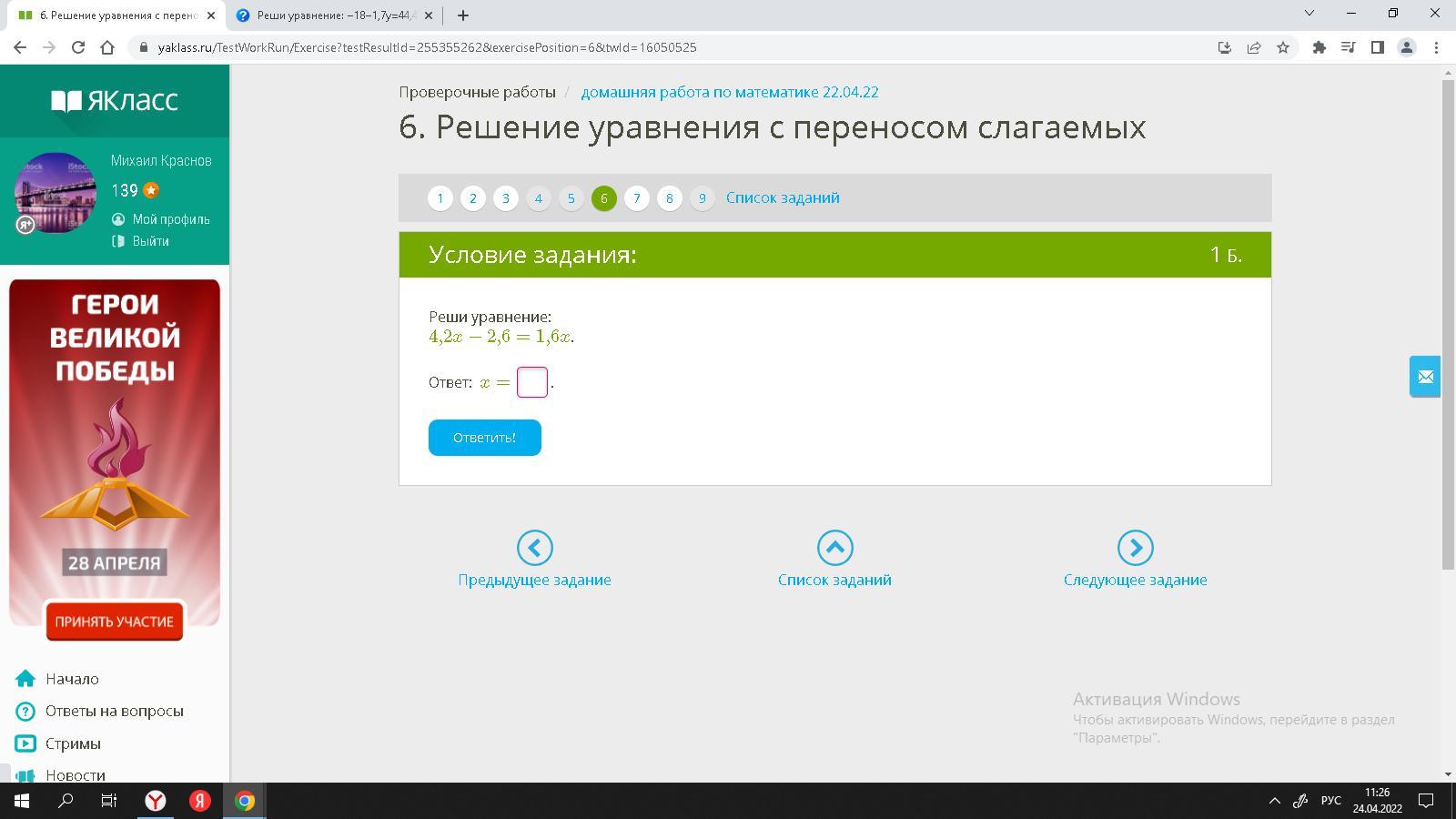This screenshot has height=819, width=1456.
Task: Click the ЯКласс logo
Action: point(115,100)
